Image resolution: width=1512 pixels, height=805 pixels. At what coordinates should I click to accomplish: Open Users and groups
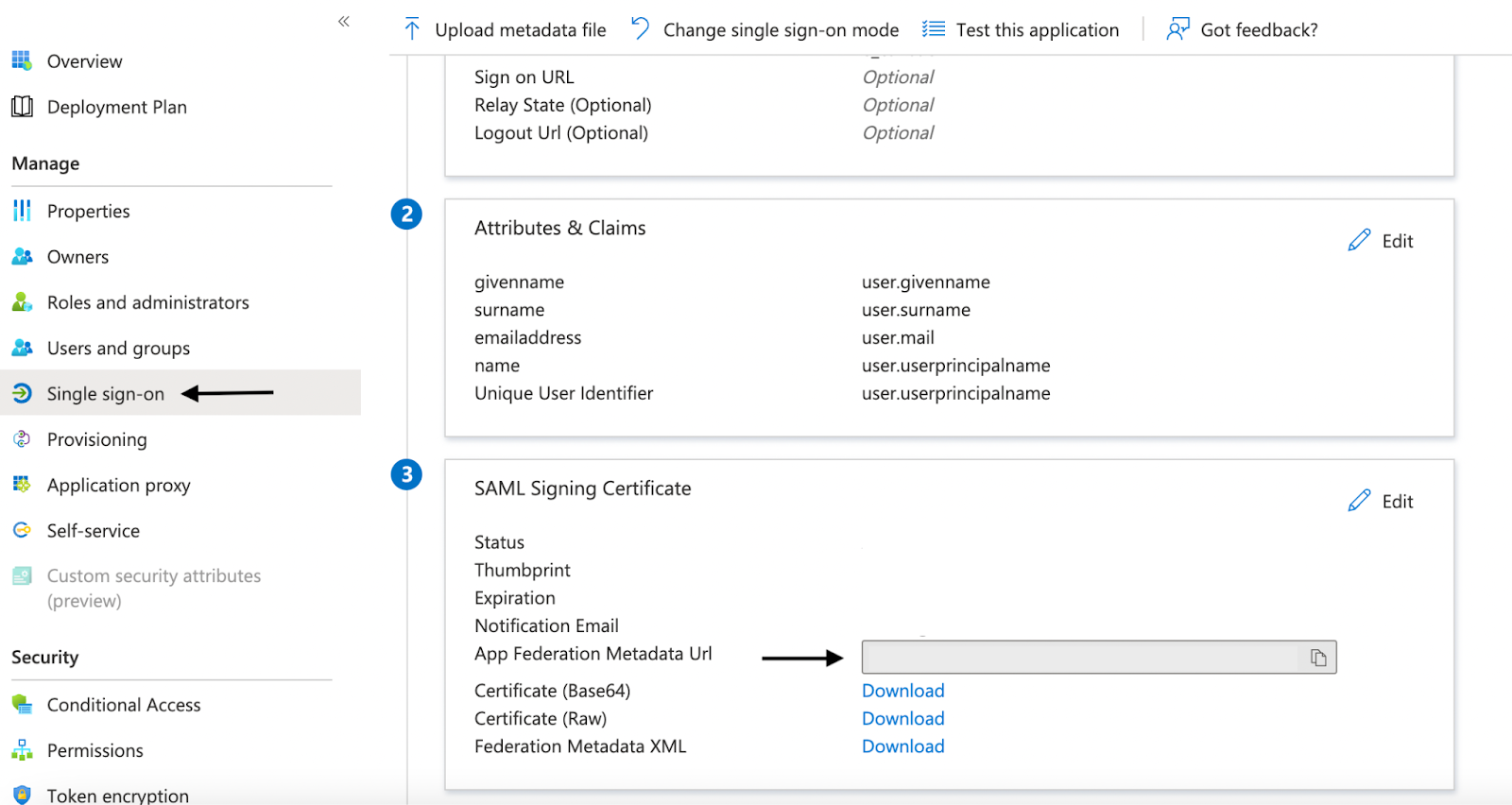tap(118, 349)
